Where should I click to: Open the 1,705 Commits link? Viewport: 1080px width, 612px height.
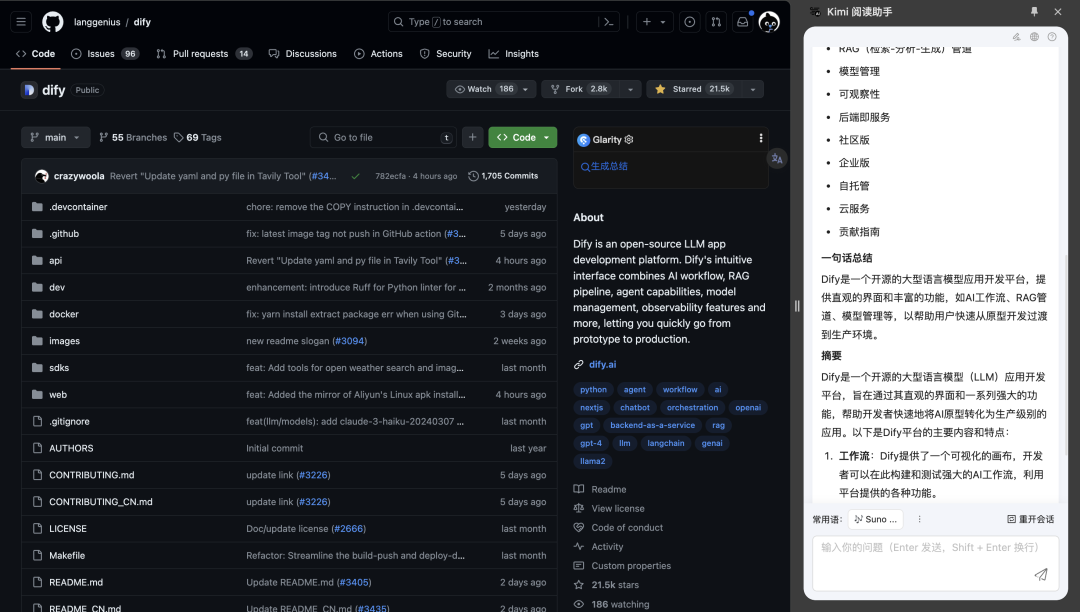pos(503,176)
